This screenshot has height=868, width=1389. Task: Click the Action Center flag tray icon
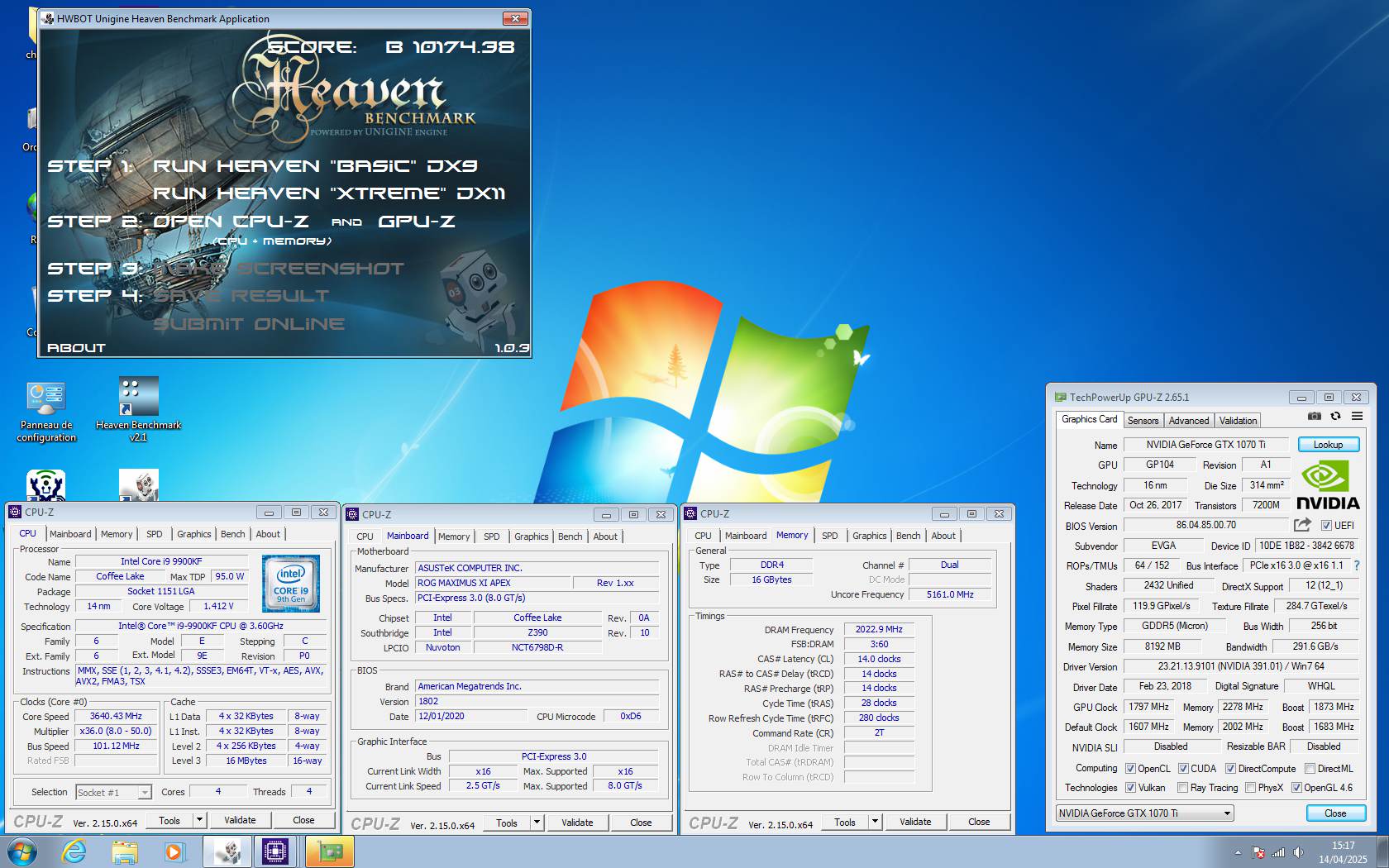[x=1258, y=852]
